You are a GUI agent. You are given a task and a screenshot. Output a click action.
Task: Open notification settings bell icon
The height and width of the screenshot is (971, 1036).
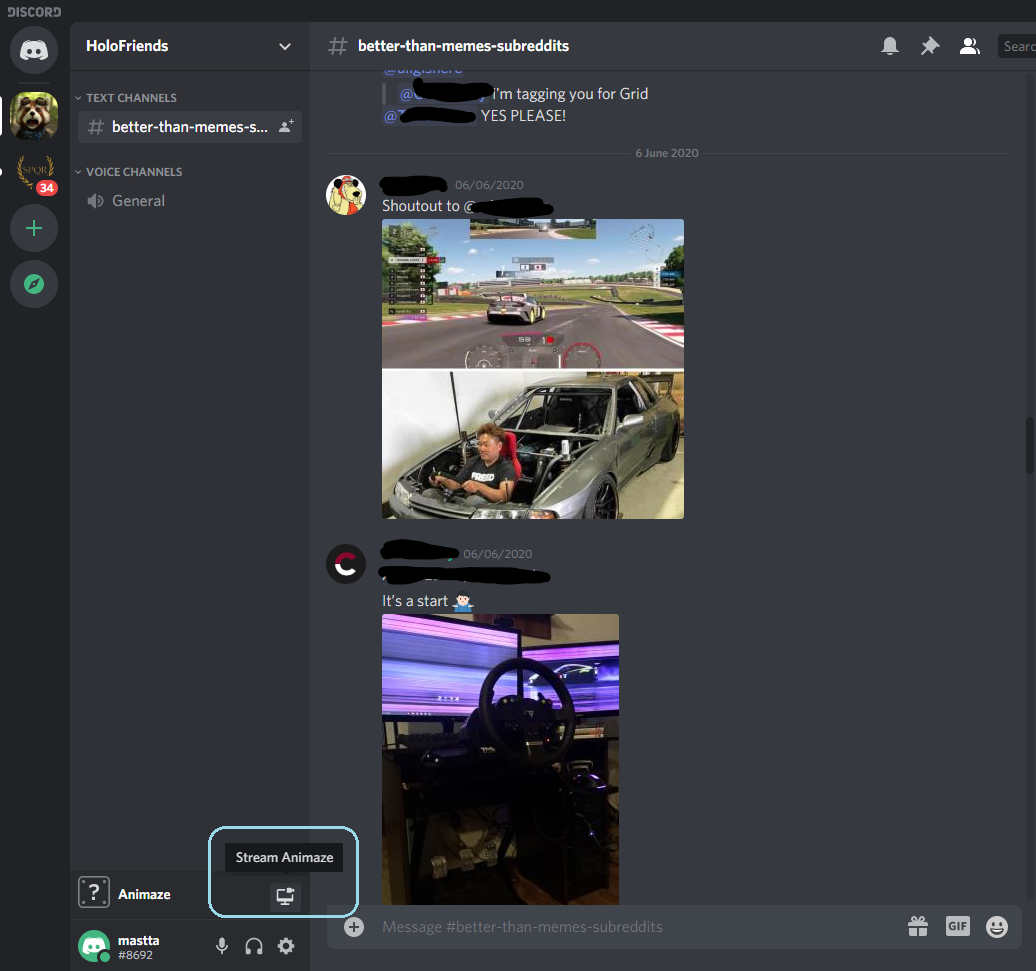pyautogui.click(x=889, y=46)
